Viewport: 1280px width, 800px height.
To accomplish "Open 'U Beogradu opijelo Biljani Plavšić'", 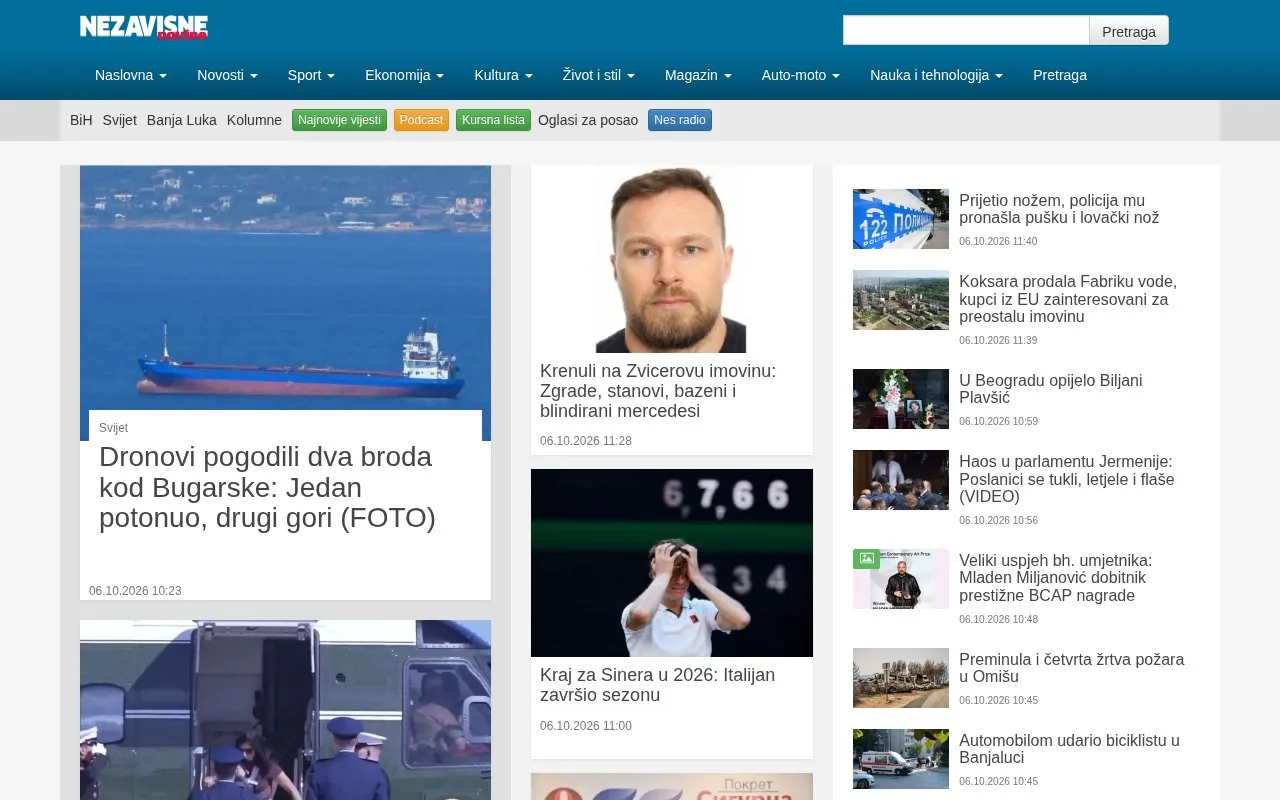I will (1050, 389).
